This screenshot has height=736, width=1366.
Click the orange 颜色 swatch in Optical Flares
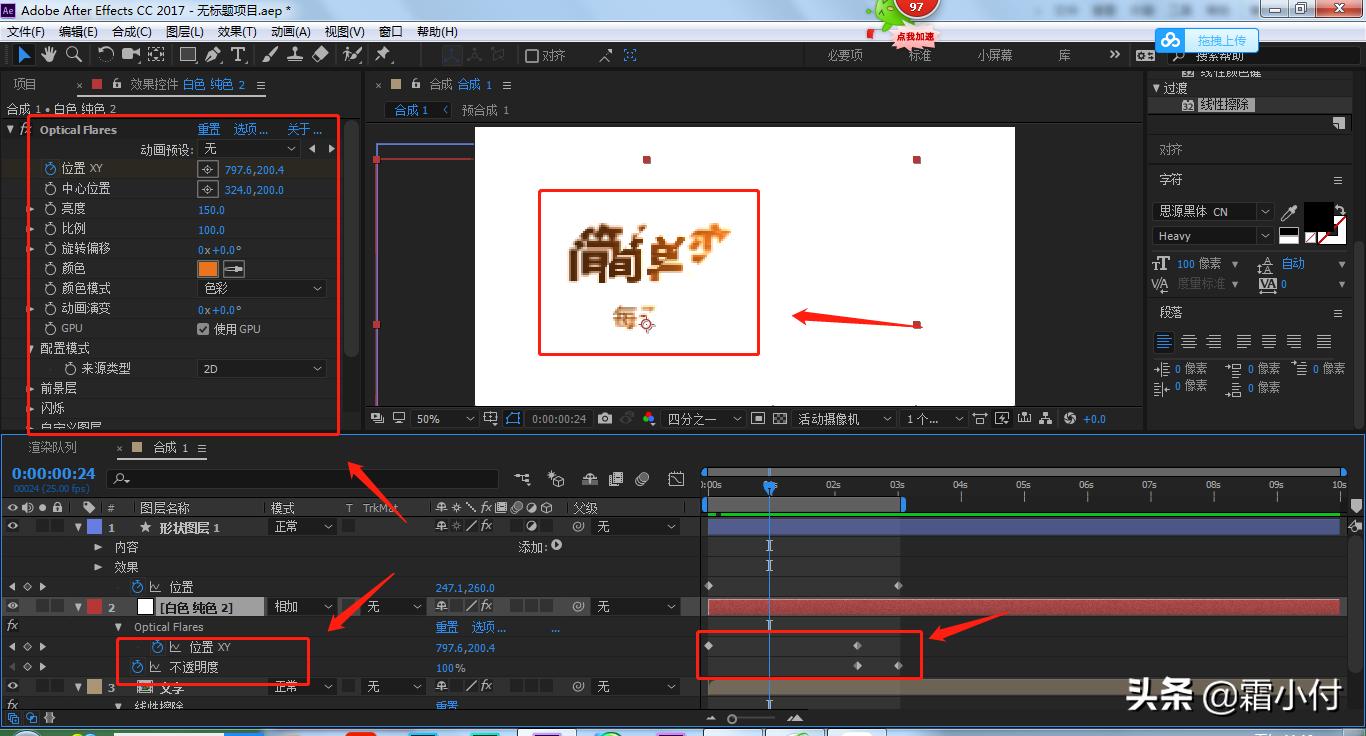tap(209, 268)
